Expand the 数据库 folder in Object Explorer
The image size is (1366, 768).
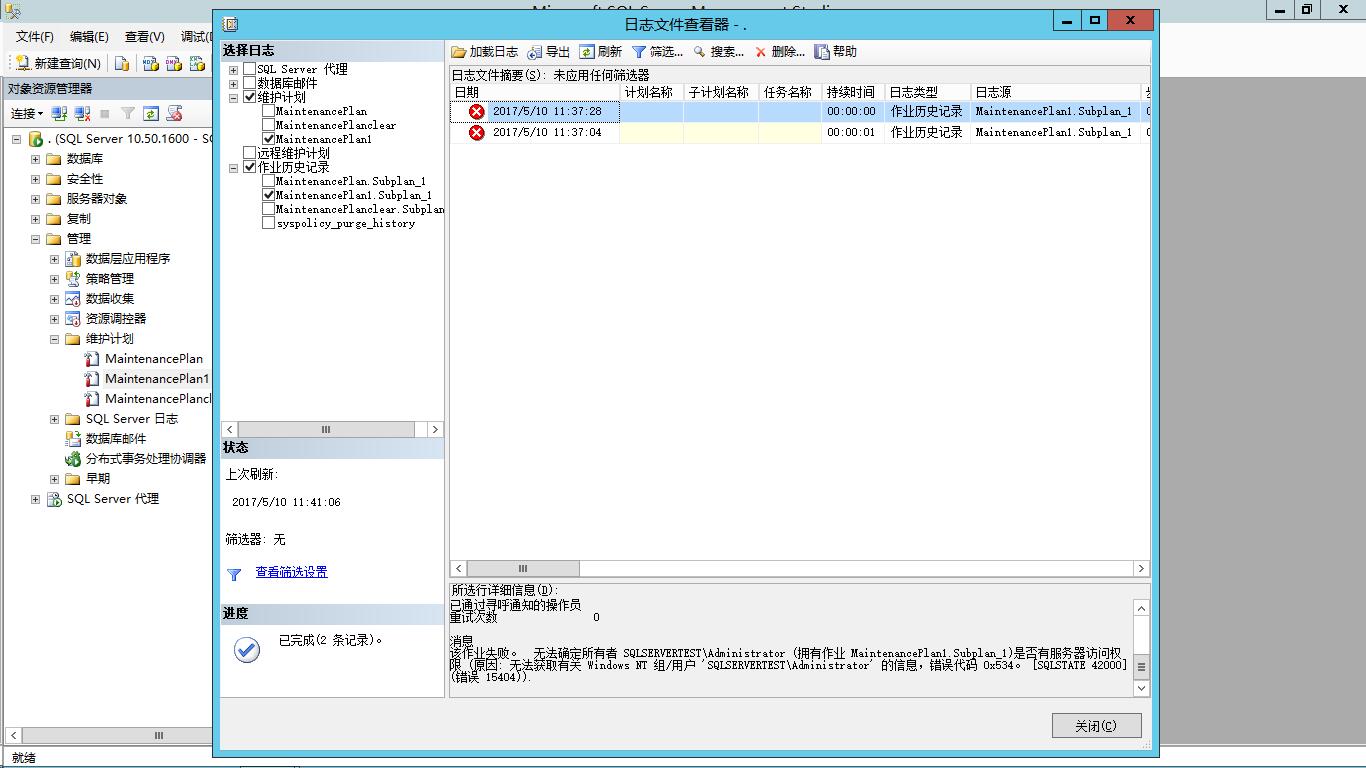click(x=35, y=159)
